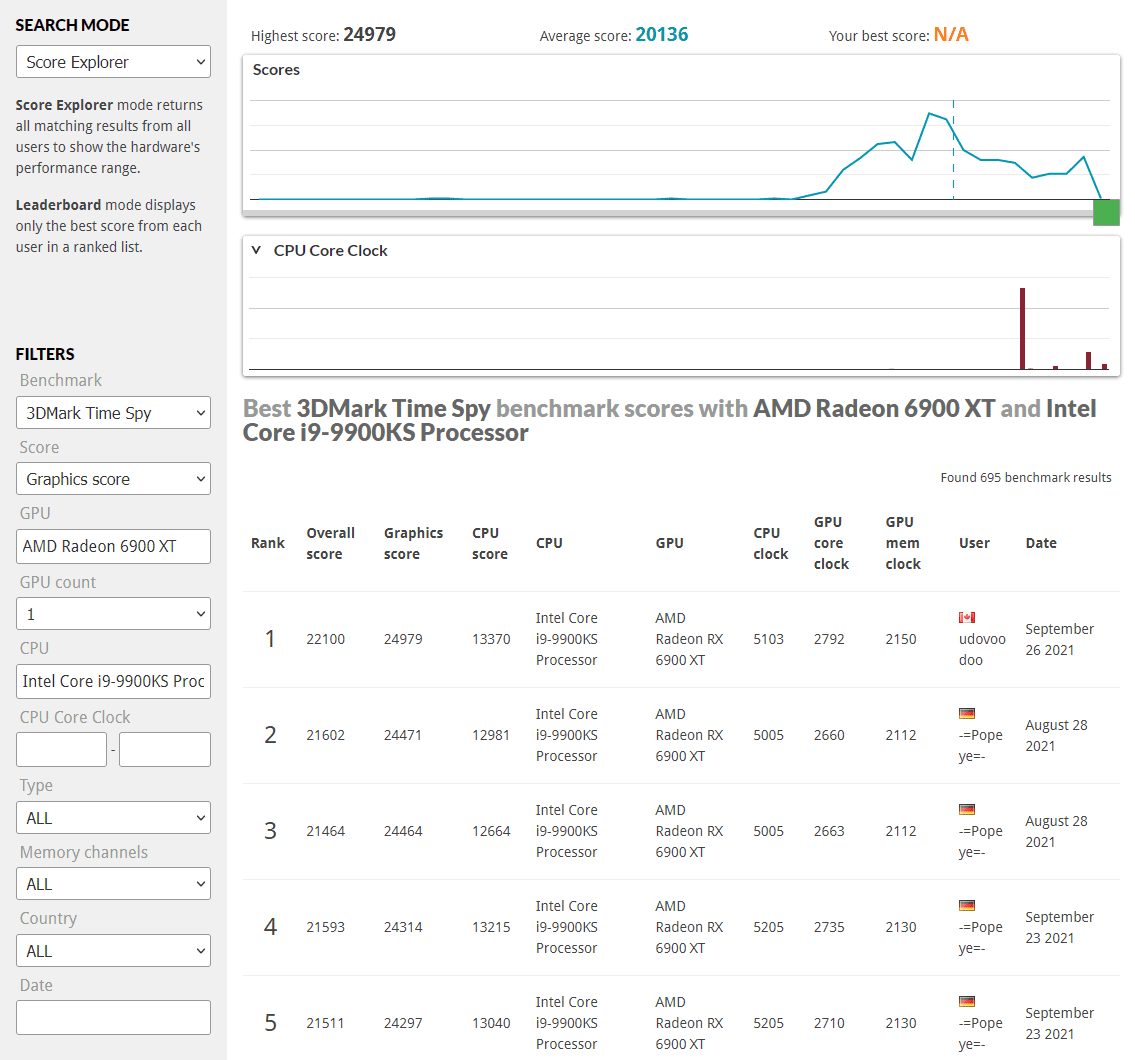Open the Score Graphics score dropdown
The height and width of the screenshot is (1060, 1135).
pyautogui.click(x=113, y=479)
